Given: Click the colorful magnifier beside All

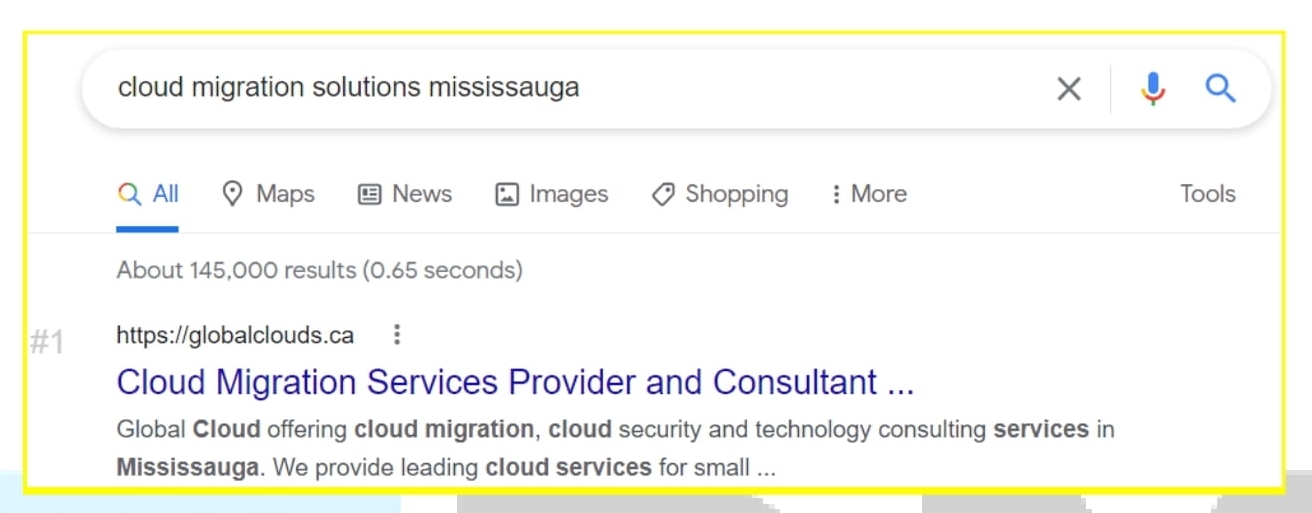Looking at the screenshot, I should point(129,194).
